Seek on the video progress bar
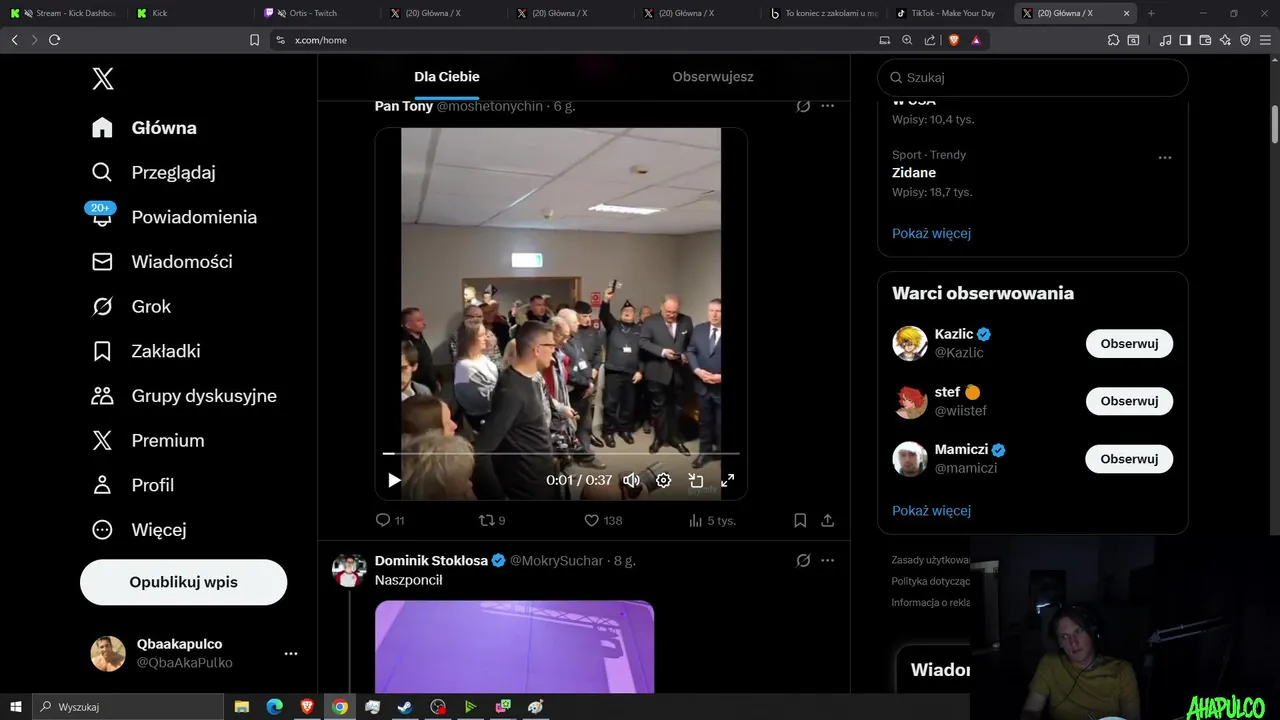The height and width of the screenshot is (720, 1280). (561, 454)
